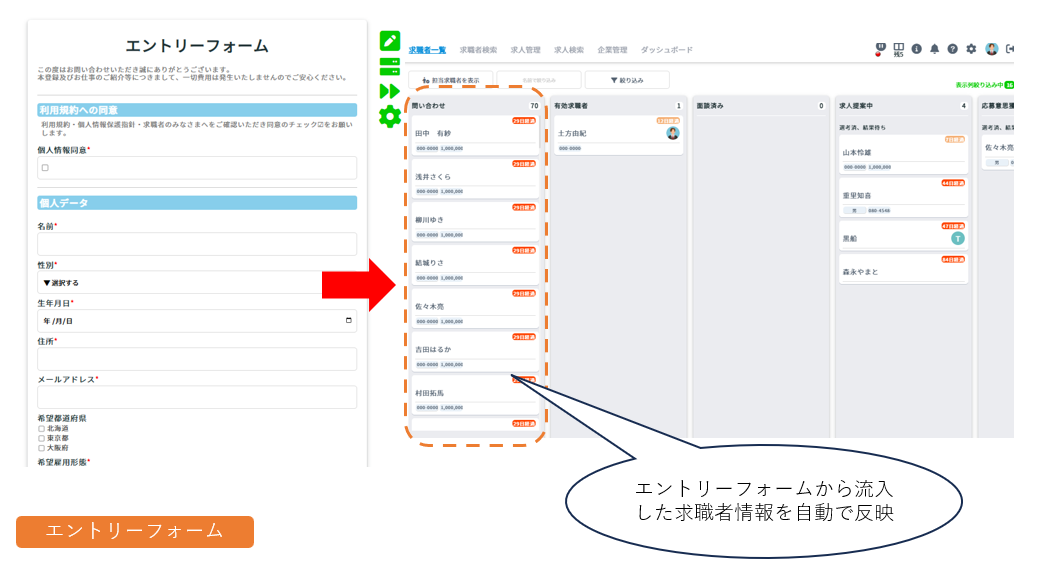The width and height of the screenshot is (1051, 573).
Task: Click the 080-4548 tag on 重里知音 card
Action: (x=879, y=210)
